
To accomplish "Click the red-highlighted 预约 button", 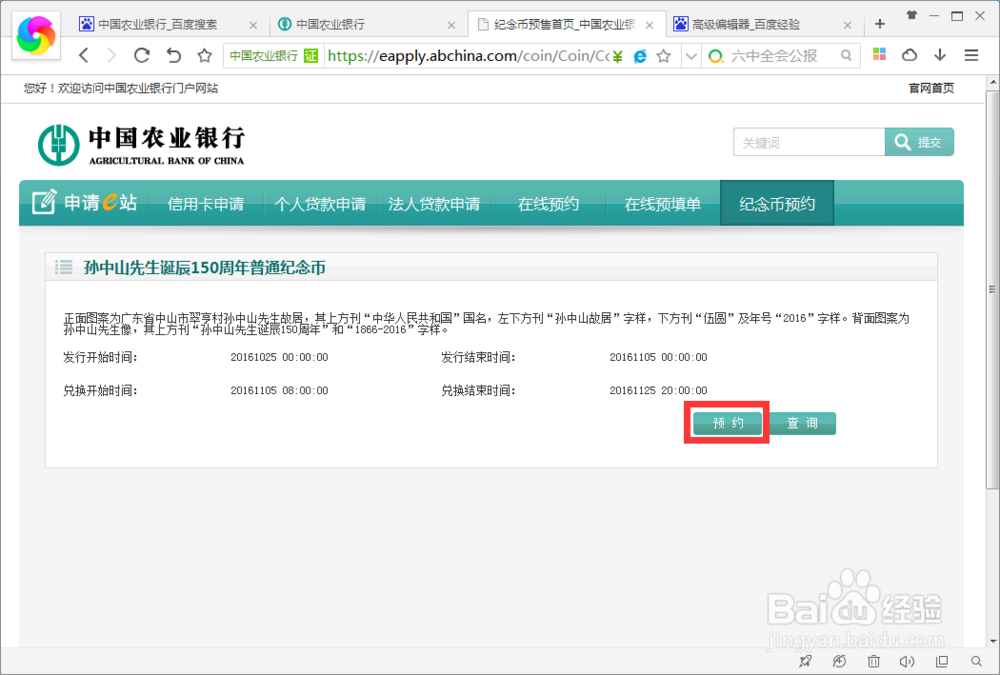I will click(727, 422).
